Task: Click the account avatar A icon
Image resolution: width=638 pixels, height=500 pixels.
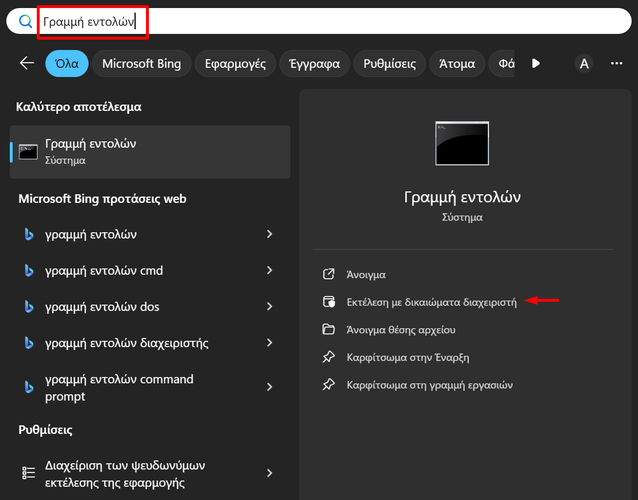Action: tap(584, 63)
